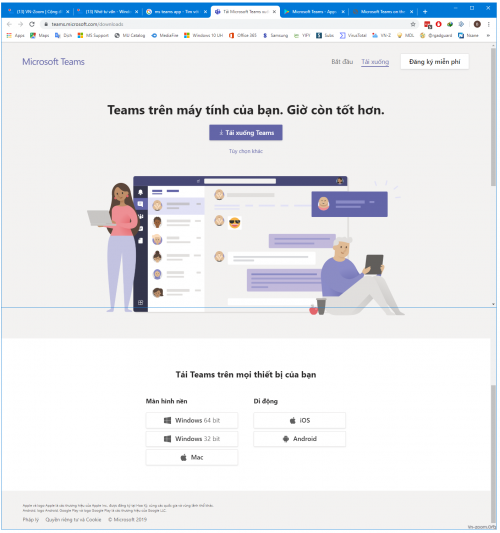Image resolution: width=500 pixels, height=533 pixels.
Task: Click the browser Back arrow
Action: click(x=9, y=24)
